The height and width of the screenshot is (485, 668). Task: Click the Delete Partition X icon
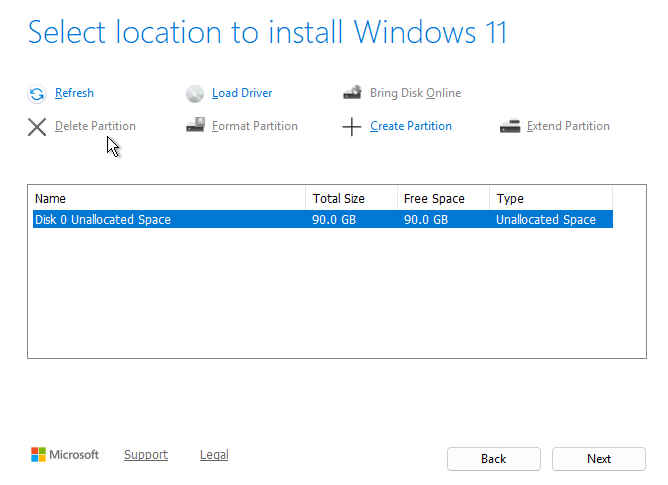37,127
